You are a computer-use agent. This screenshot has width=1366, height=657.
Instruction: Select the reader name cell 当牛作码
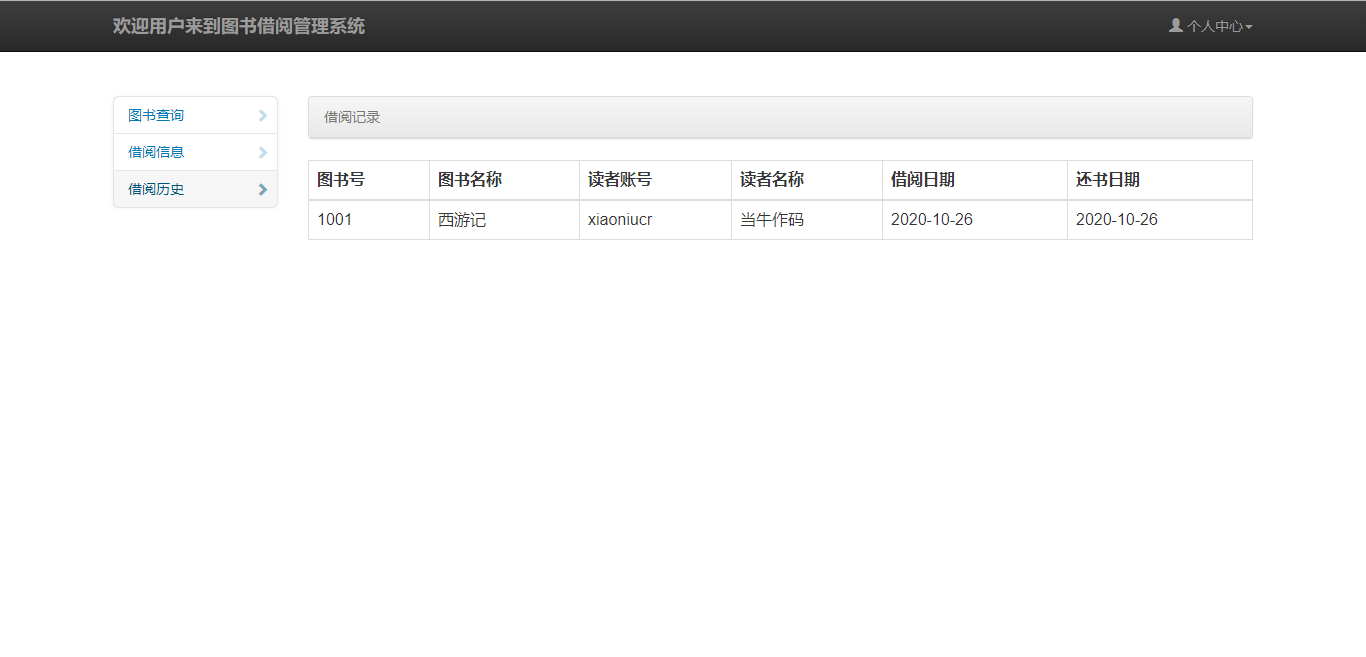[807, 220]
